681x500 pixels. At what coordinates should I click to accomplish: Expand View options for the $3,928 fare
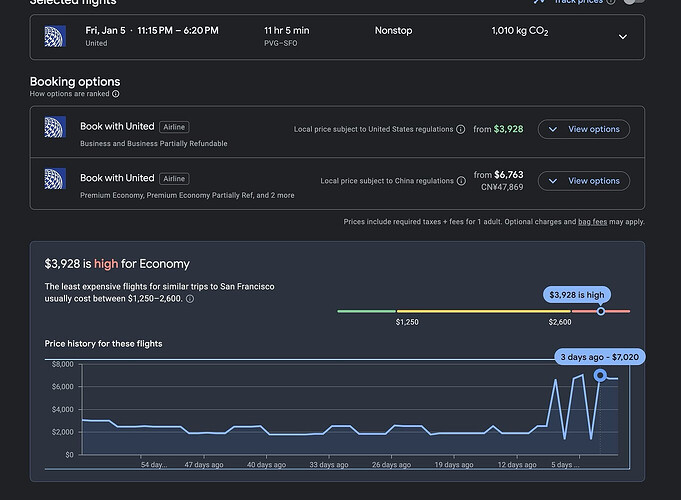584,129
